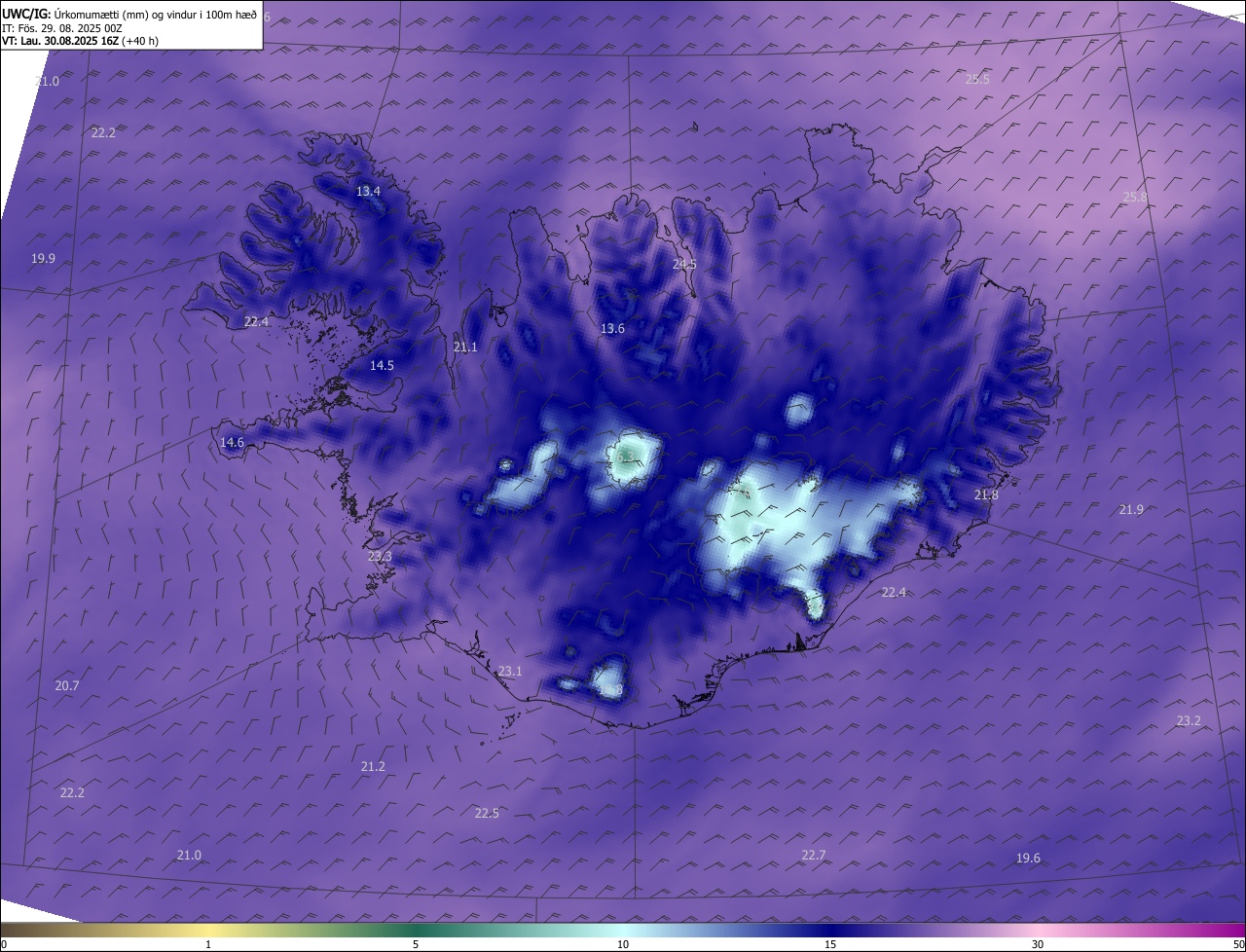
Task: Click the 25.5 value on the map
Action: pos(977,80)
